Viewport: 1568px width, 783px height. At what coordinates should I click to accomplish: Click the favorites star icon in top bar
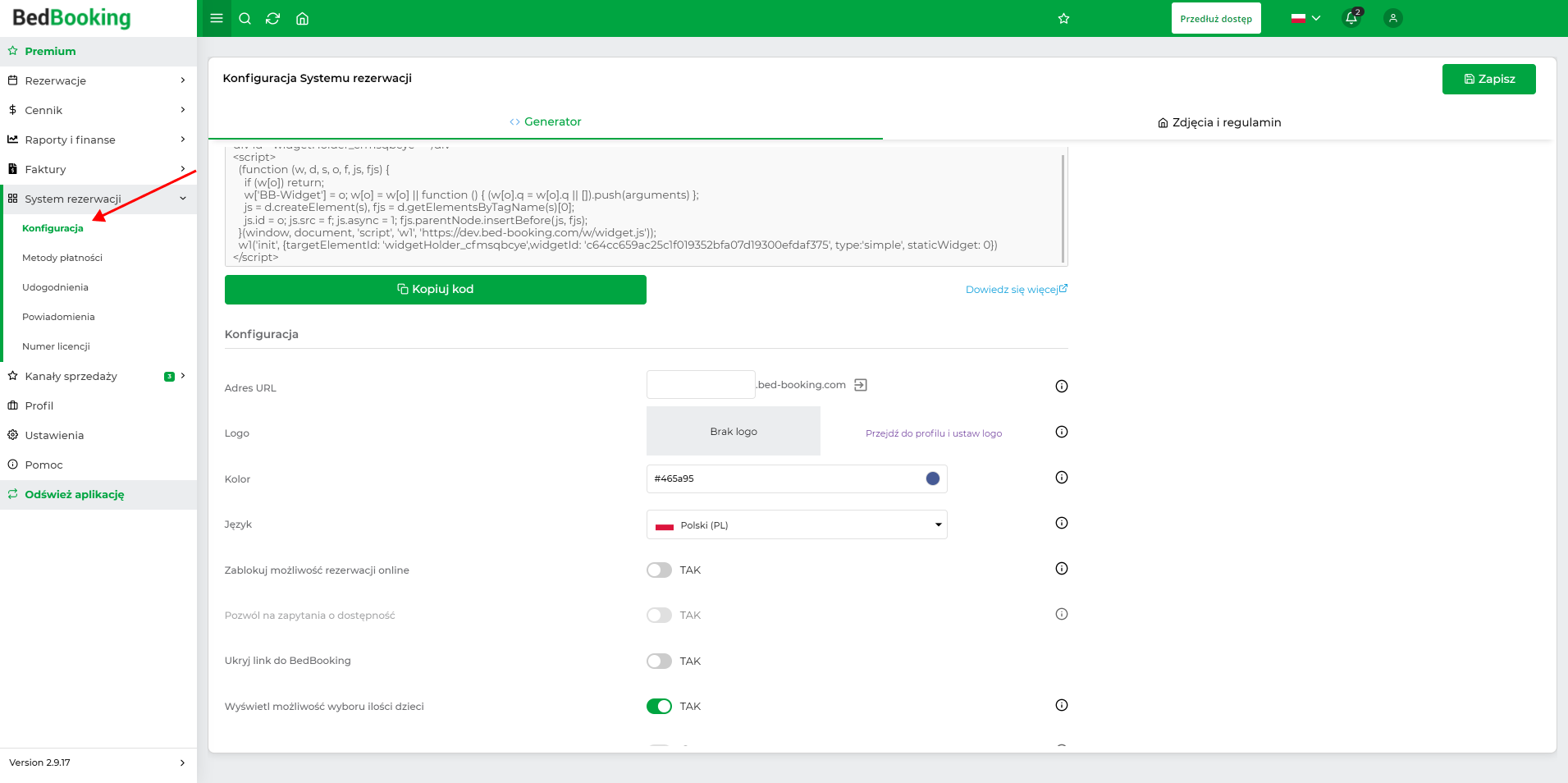[1063, 18]
